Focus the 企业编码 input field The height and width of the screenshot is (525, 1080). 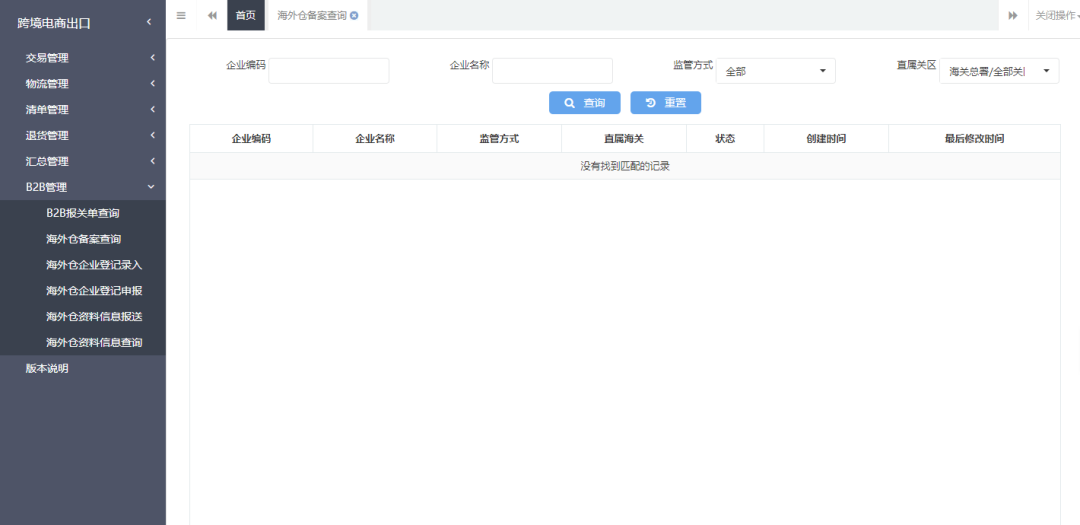pos(328,71)
